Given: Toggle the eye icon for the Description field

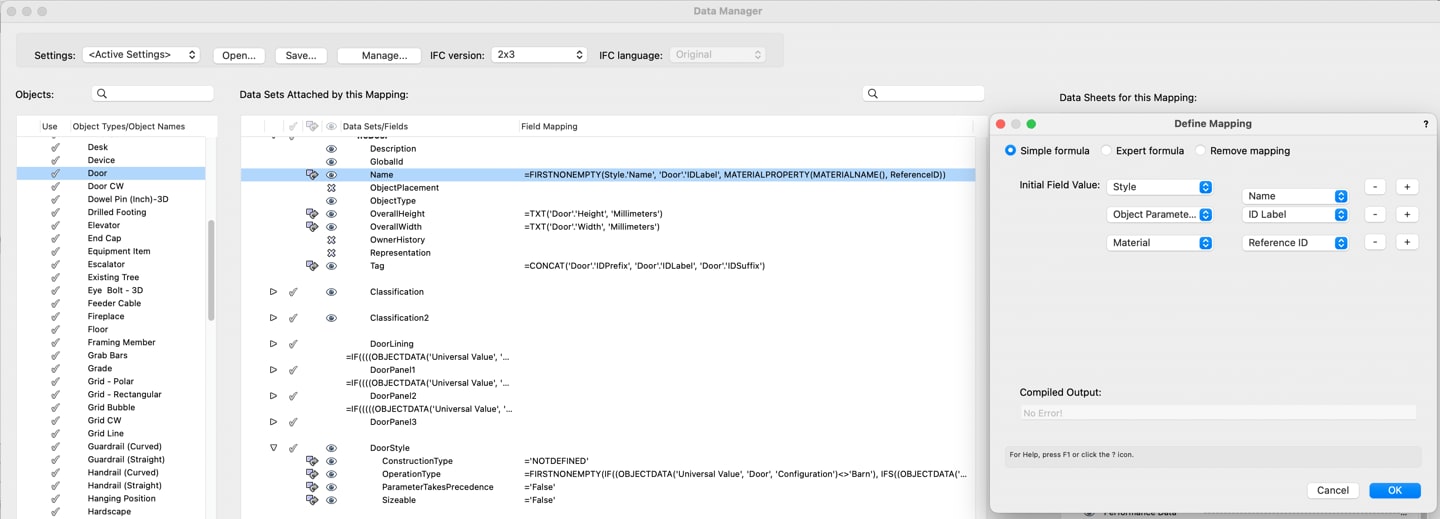Looking at the screenshot, I should pos(331,149).
